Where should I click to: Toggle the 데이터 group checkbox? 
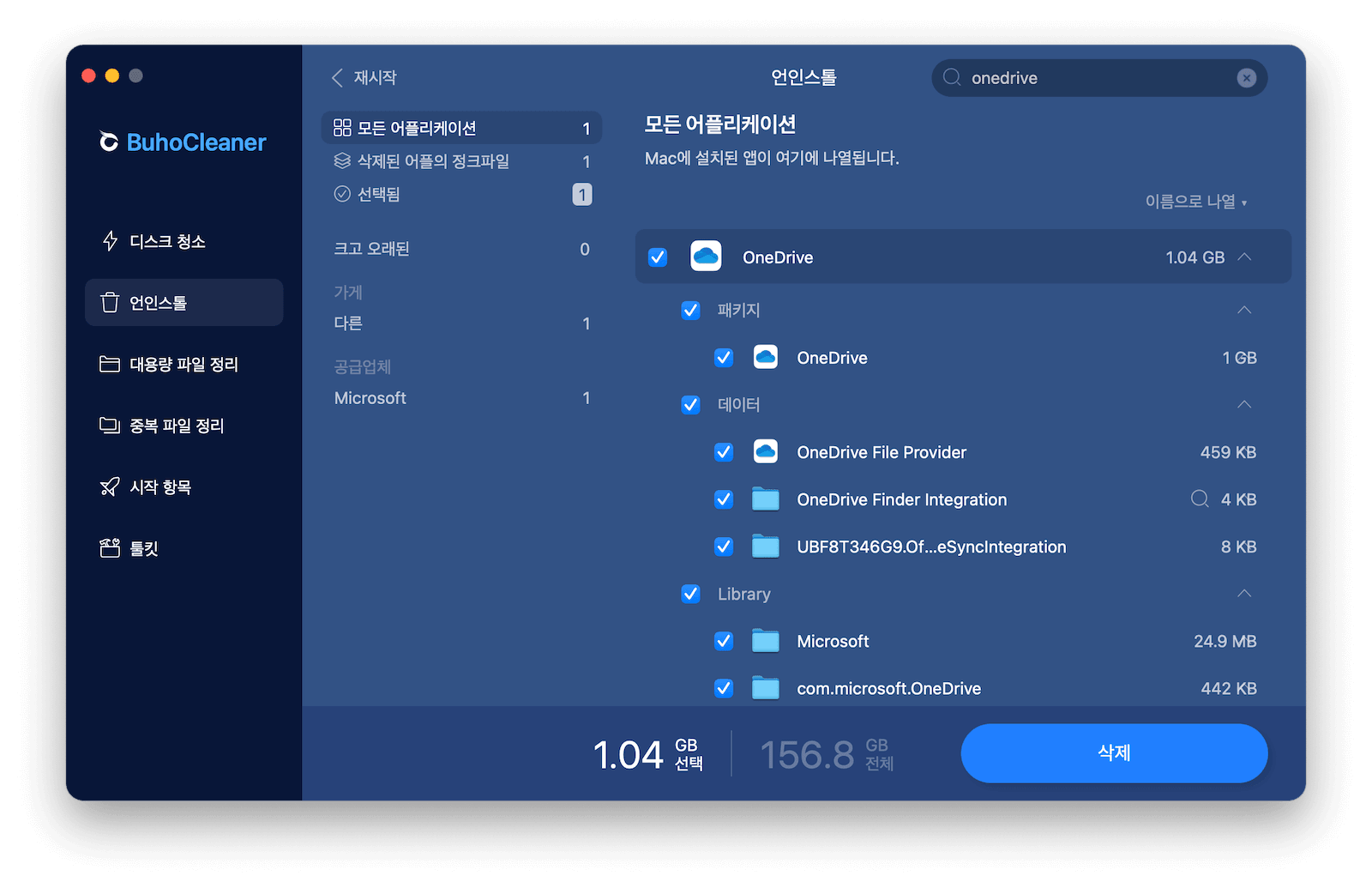[x=690, y=404]
